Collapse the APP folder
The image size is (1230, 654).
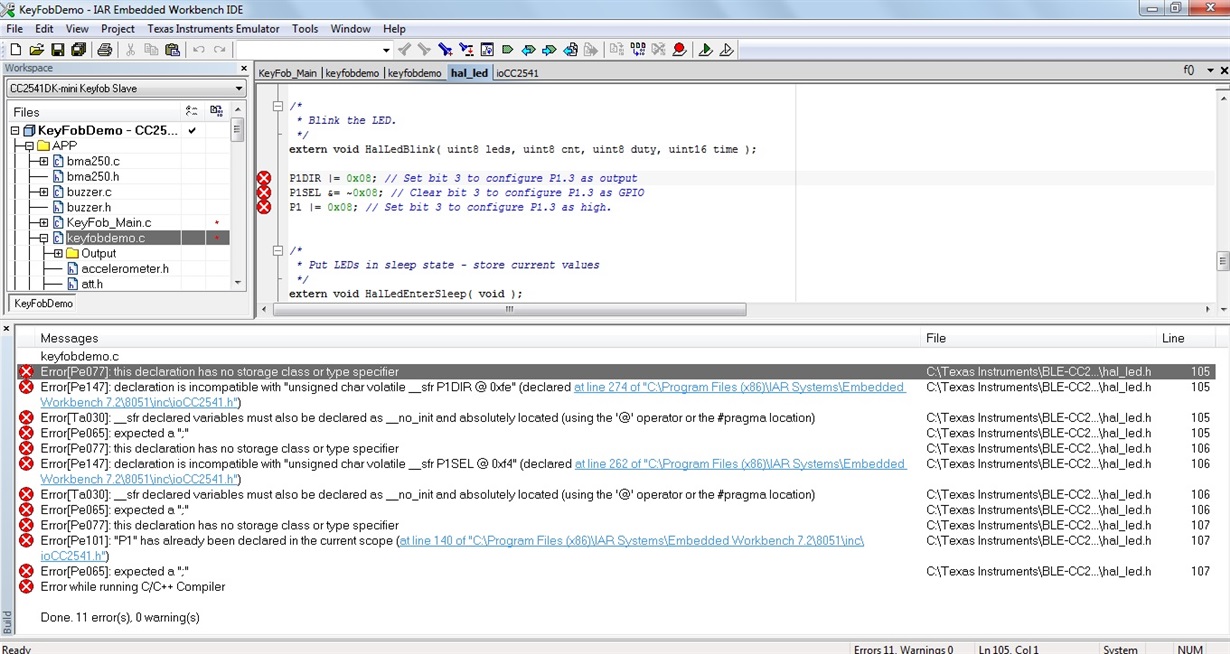coord(29,146)
